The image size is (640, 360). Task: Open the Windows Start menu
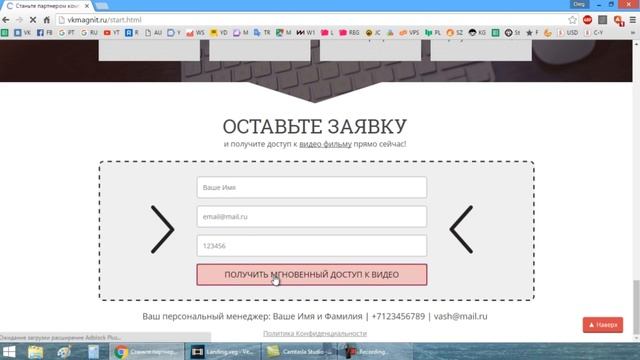[x=9, y=351]
